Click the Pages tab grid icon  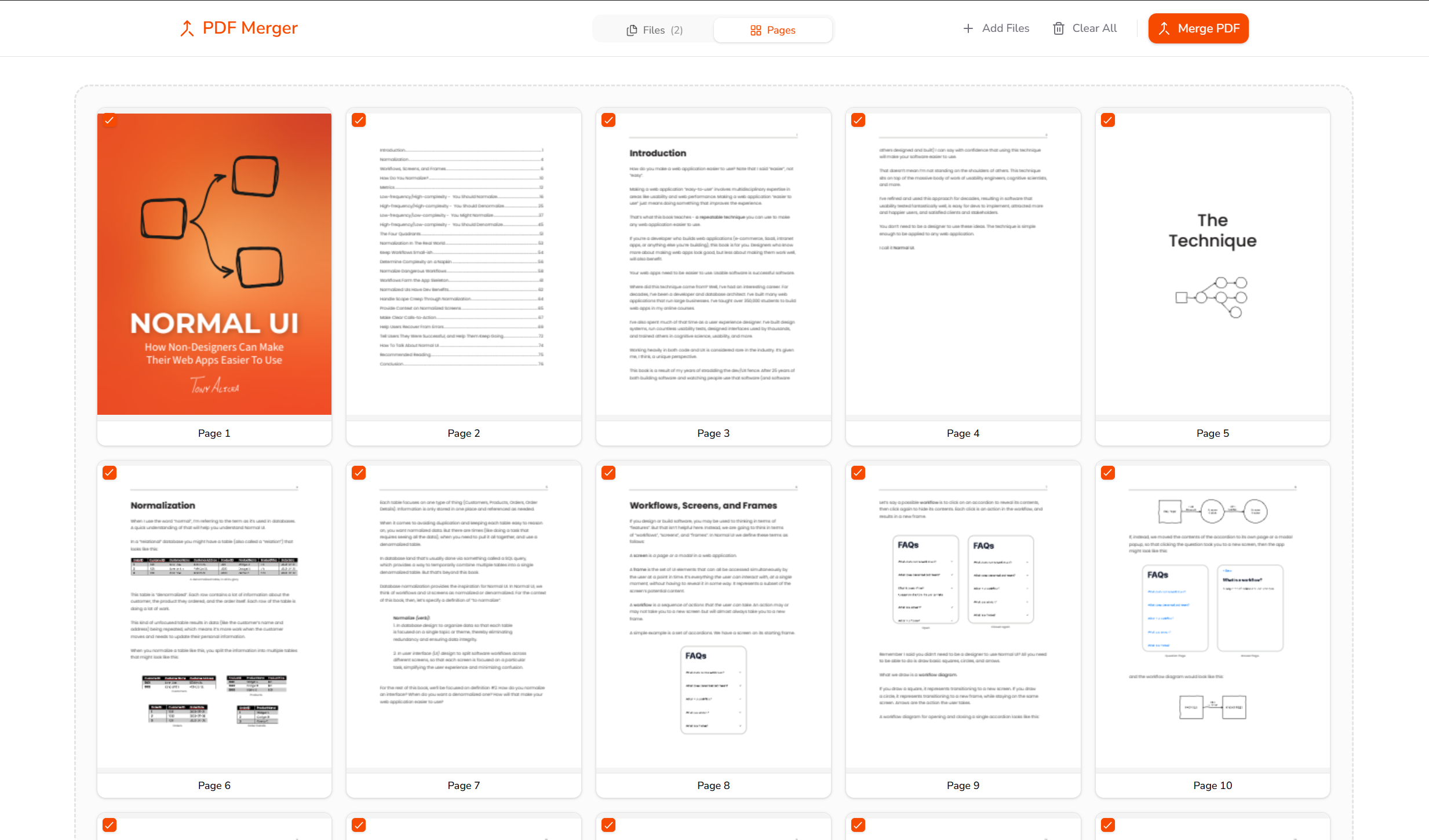[756, 30]
